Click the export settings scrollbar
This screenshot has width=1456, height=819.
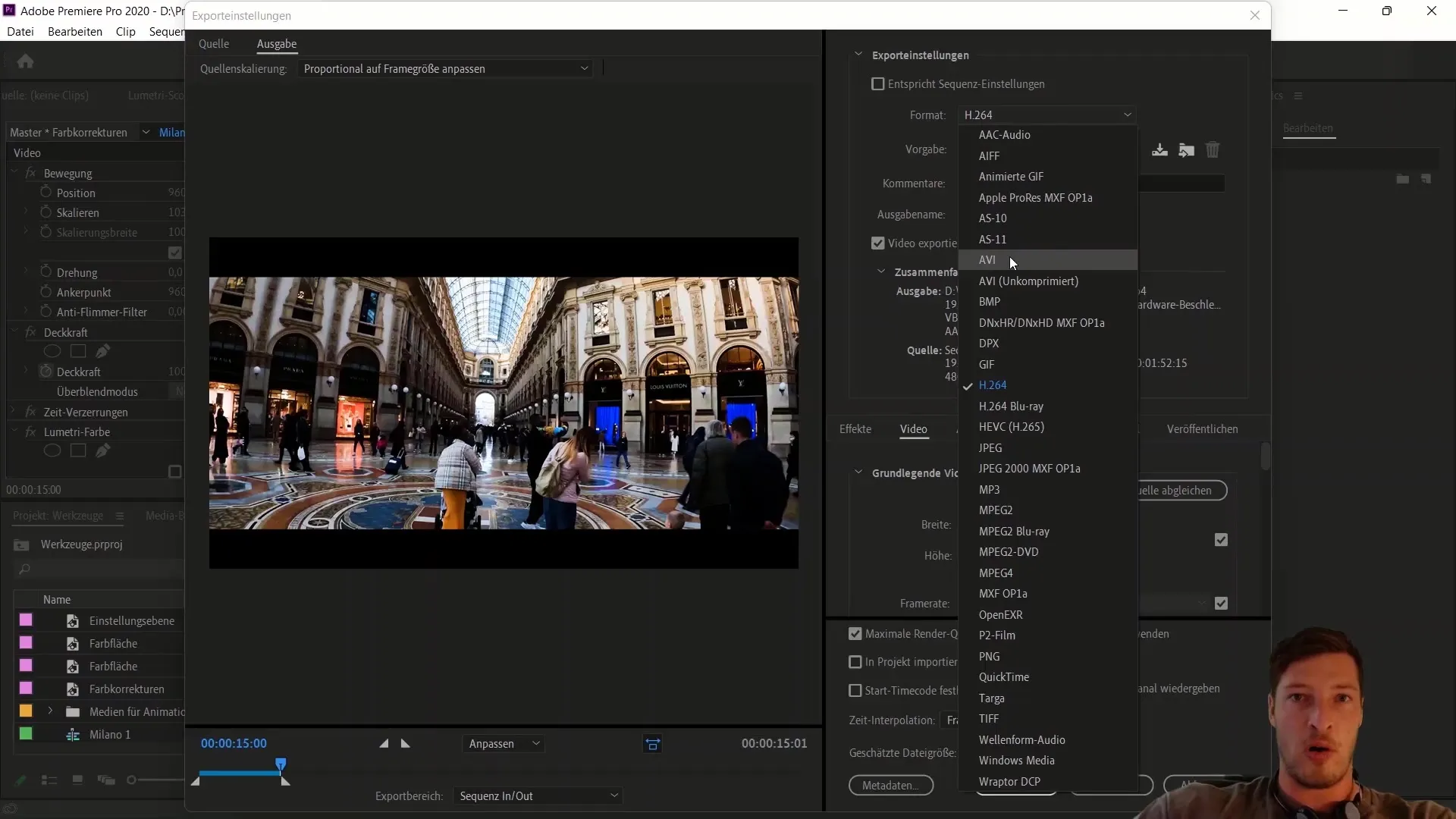pos(1265,456)
